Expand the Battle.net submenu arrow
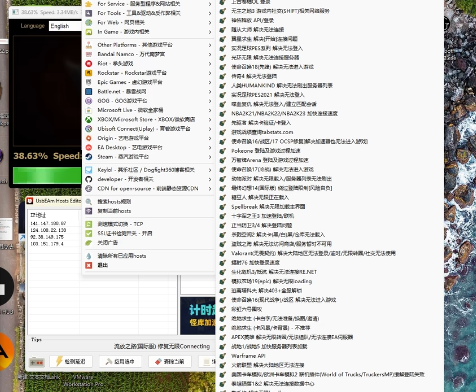This screenshot has width=476, height=392. coord(210,91)
